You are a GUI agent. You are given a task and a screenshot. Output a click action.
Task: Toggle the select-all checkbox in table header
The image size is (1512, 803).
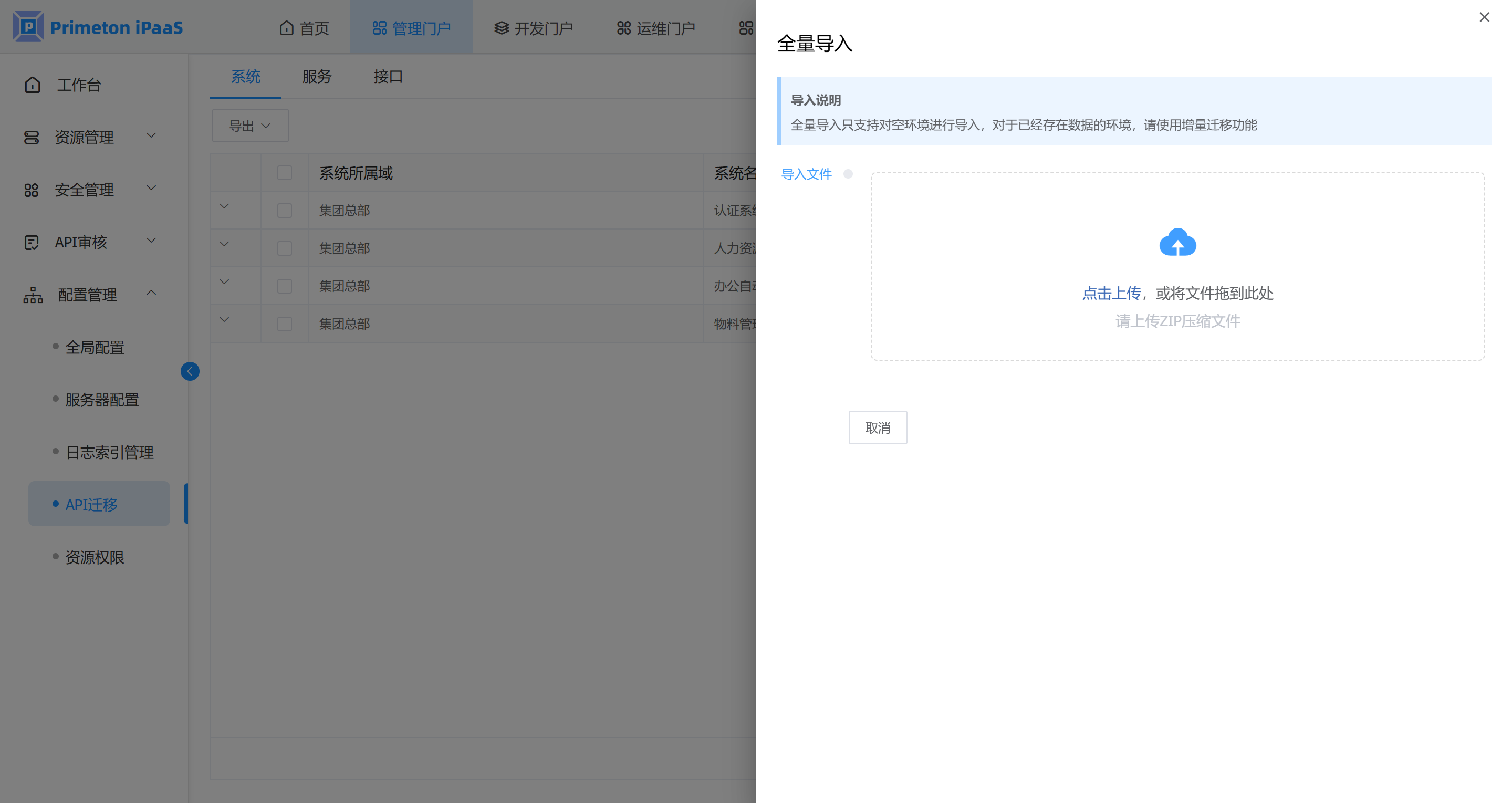coord(285,173)
